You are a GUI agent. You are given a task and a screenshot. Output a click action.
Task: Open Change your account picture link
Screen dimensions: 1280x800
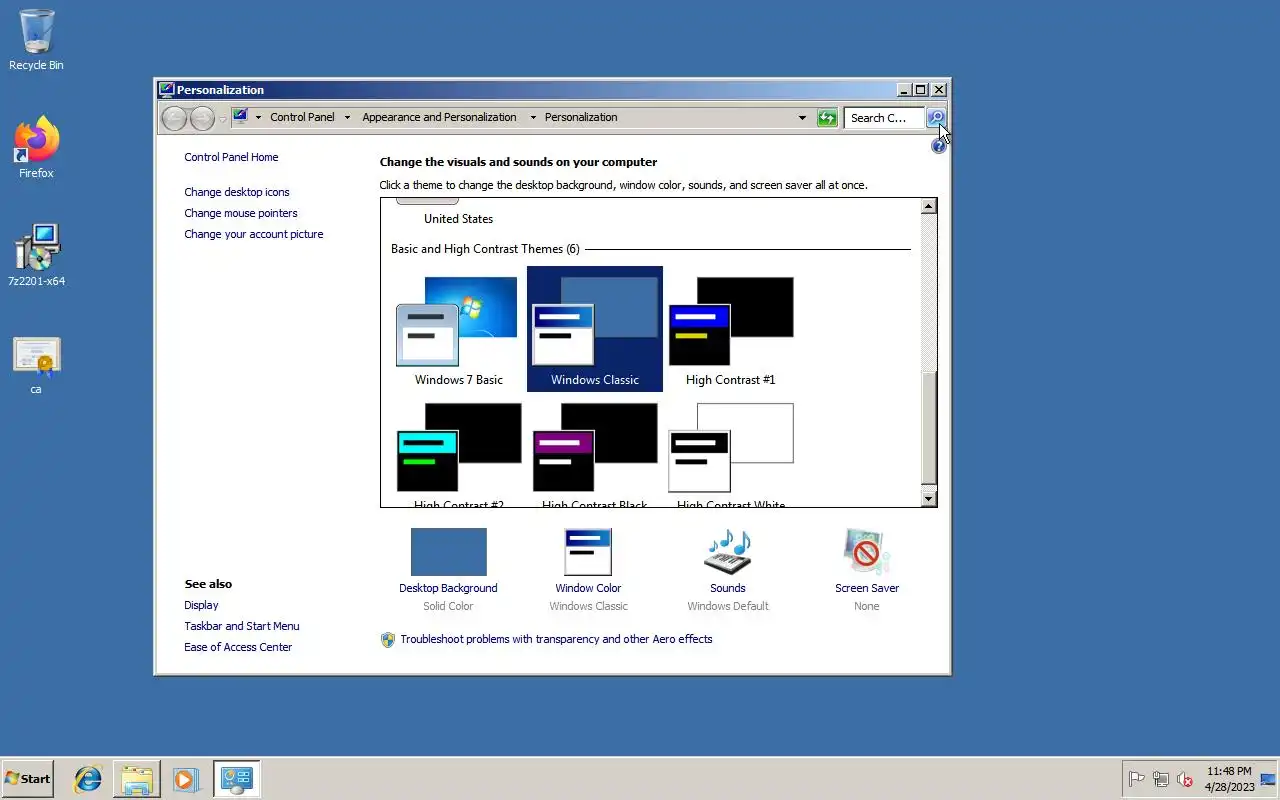(x=254, y=234)
